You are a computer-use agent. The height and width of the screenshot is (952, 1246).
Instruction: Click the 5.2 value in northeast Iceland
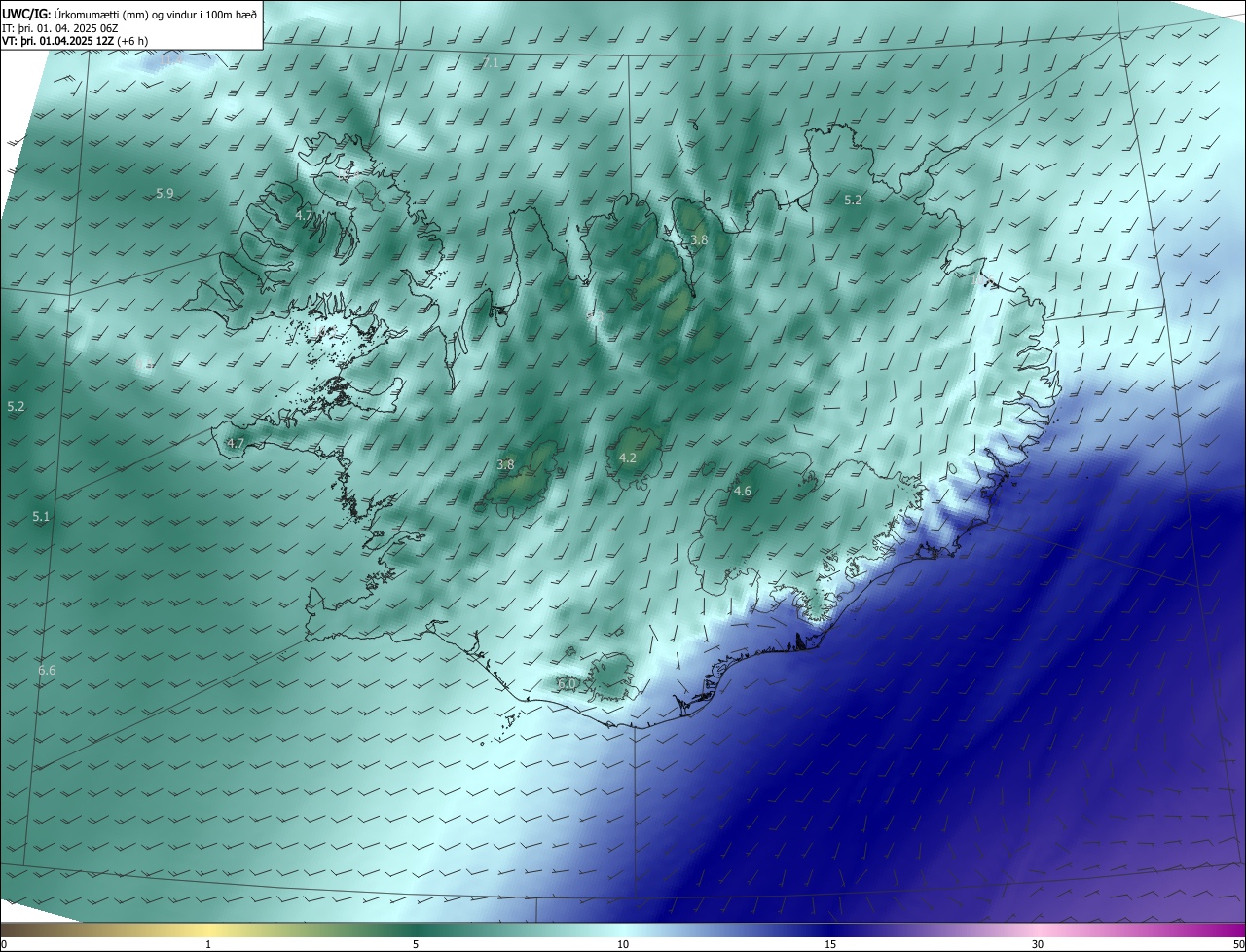tap(853, 200)
